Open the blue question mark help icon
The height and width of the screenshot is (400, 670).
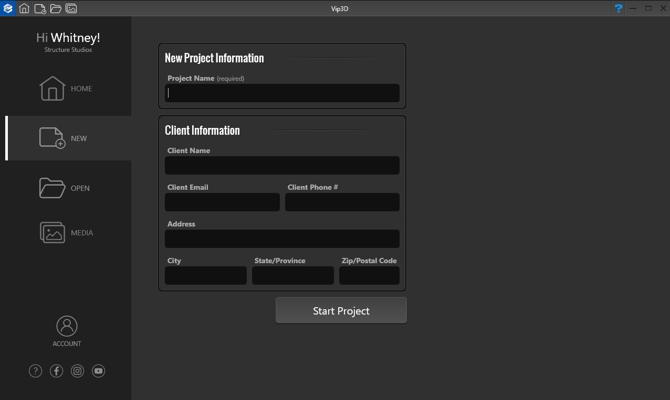pos(618,8)
